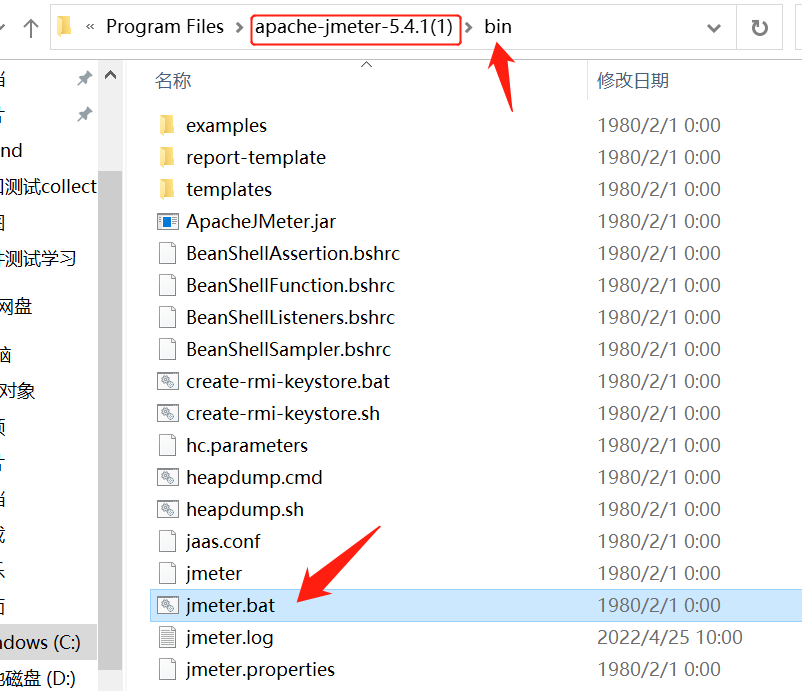Click the templates folder icon
This screenshot has height=691, width=802.
pyautogui.click(x=167, y=189)
